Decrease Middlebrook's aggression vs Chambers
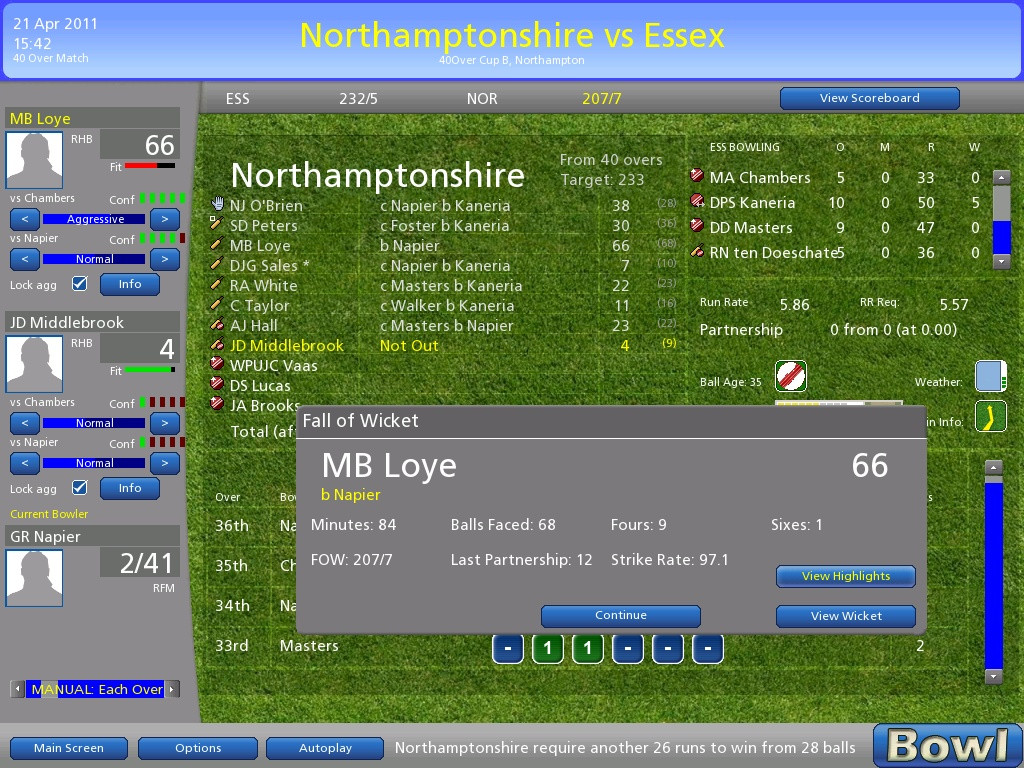 [x=25, y=423]
